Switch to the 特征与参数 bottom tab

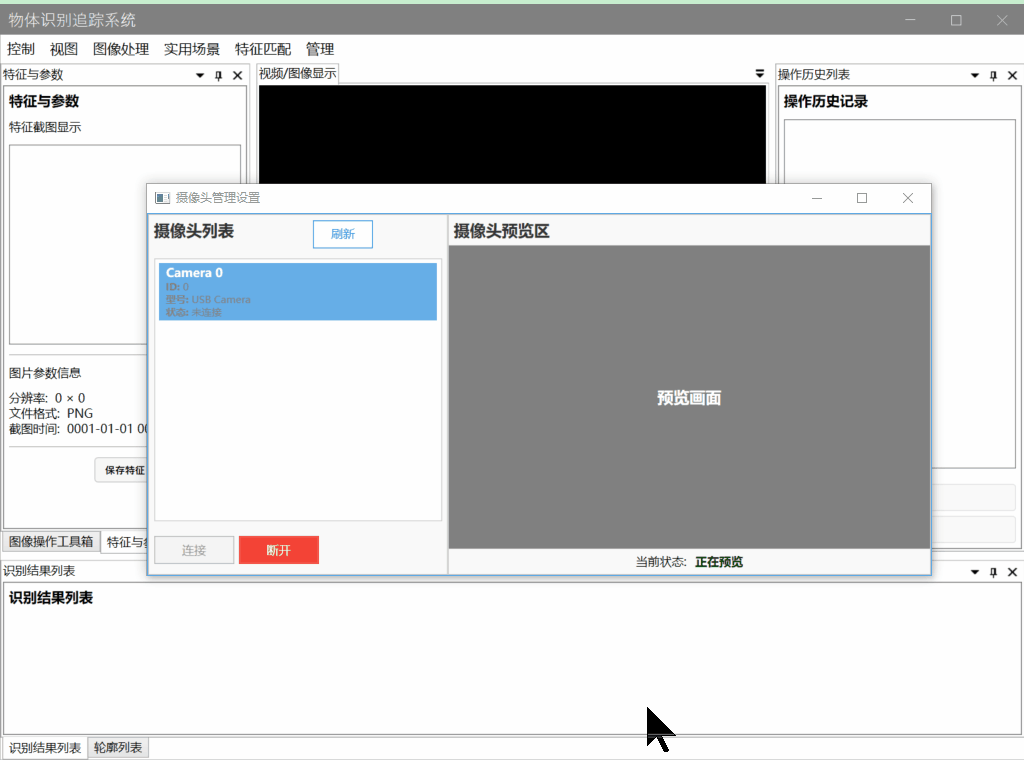[126, 541]
